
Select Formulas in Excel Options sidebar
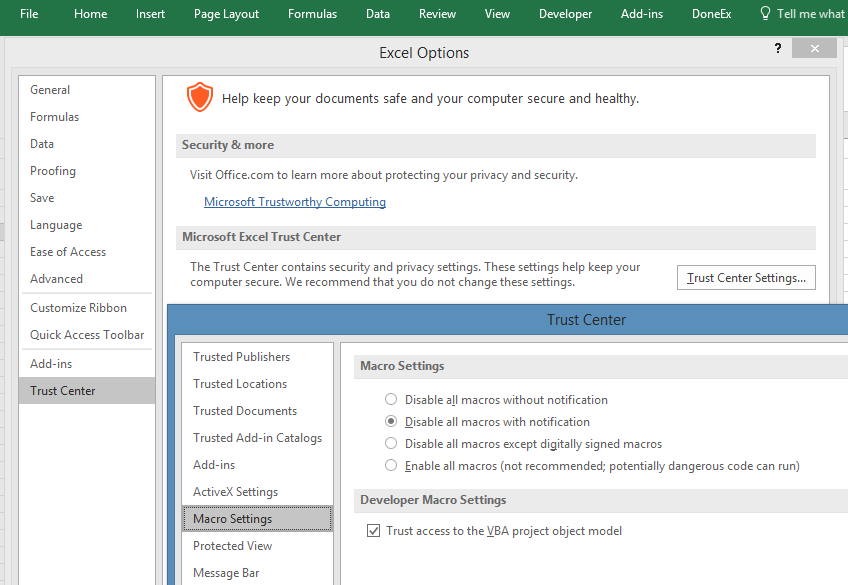(x=87, y=117)
